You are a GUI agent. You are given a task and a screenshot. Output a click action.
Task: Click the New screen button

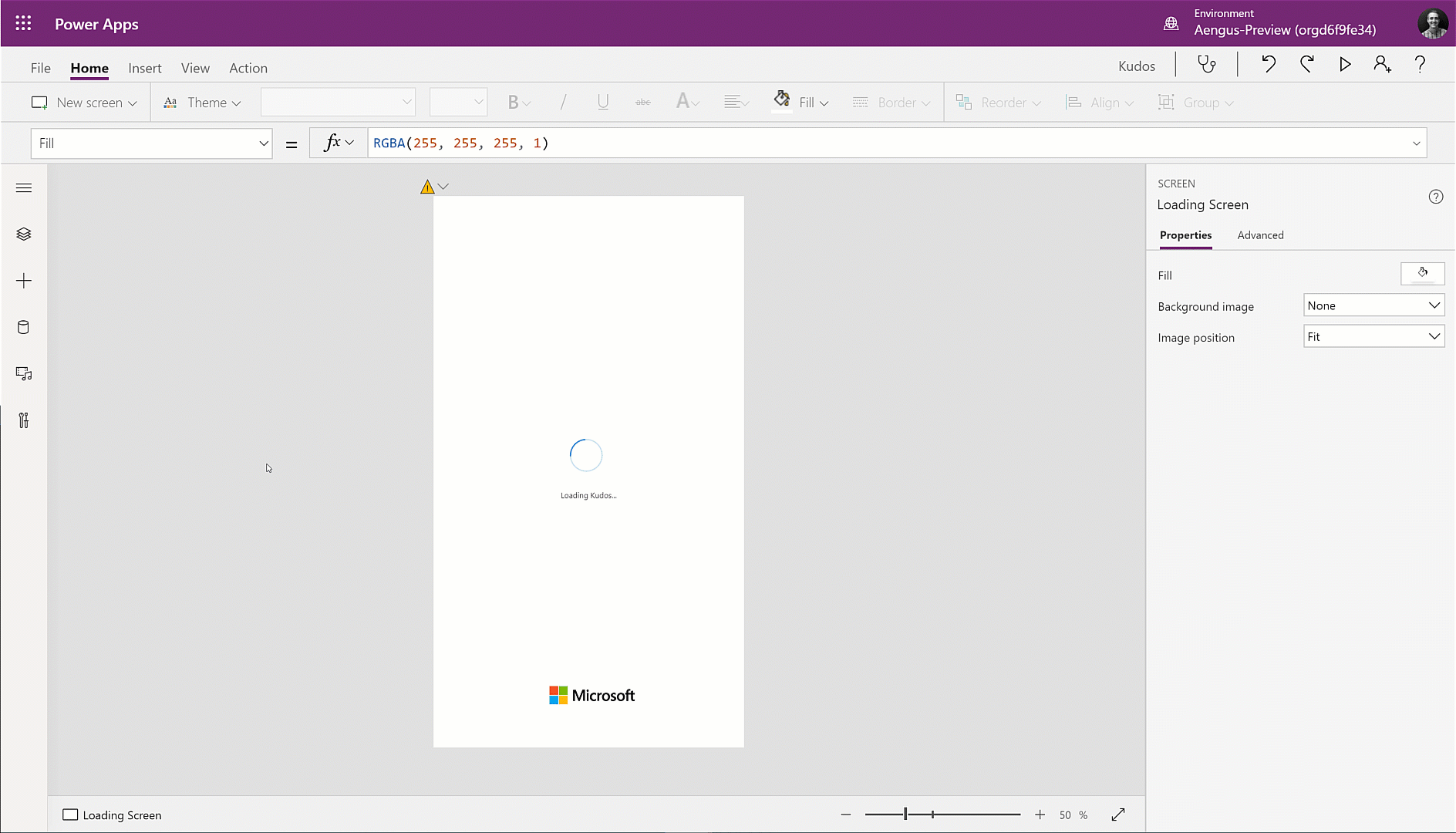[84, 103]
